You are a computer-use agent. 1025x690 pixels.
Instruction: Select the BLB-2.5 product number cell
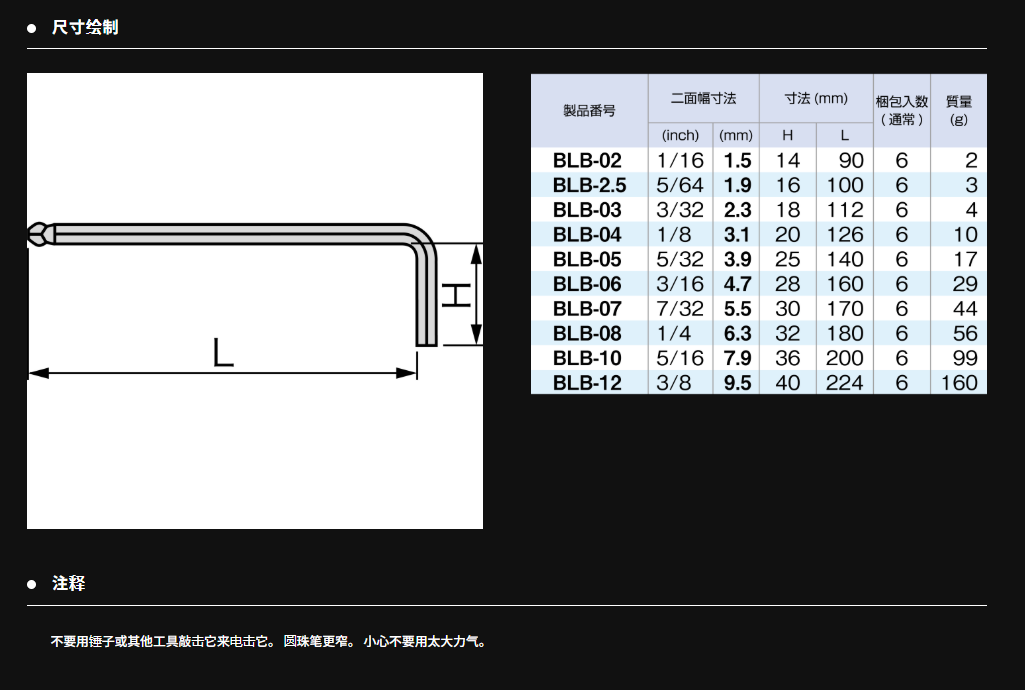[x=589, y=185]
